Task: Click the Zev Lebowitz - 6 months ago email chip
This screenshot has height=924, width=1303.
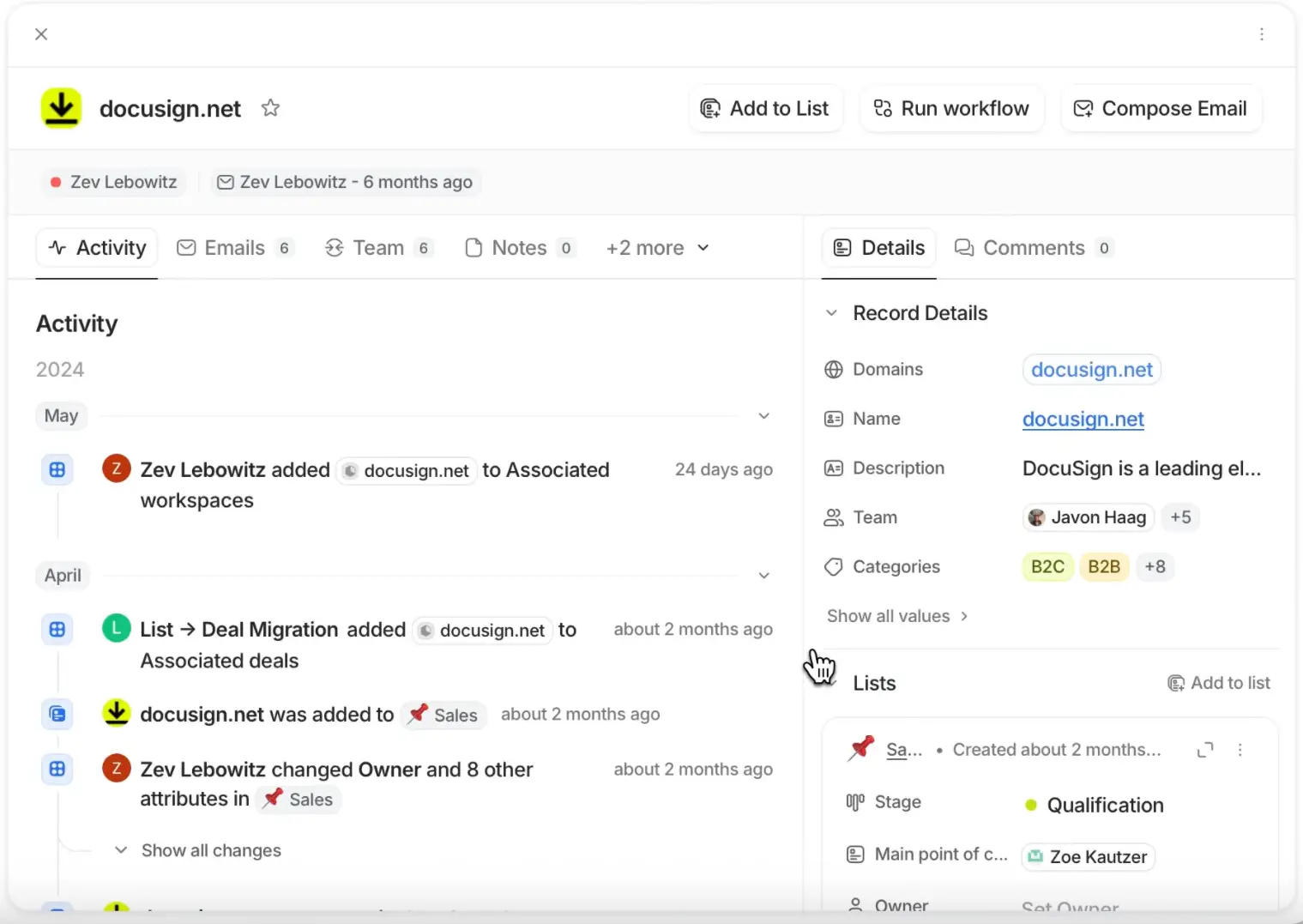Action: tap(345, 182)
